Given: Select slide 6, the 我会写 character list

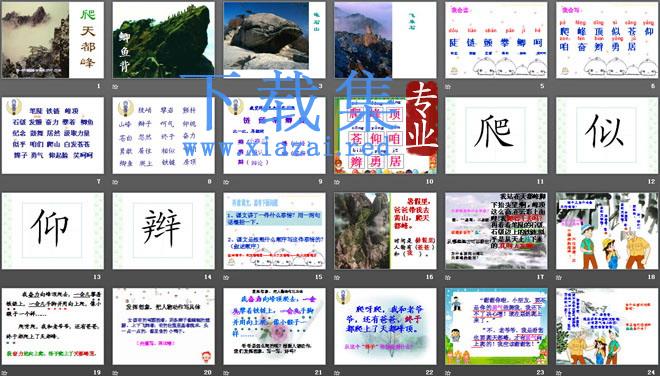Looking at the screenshot, I should point(607,40).
